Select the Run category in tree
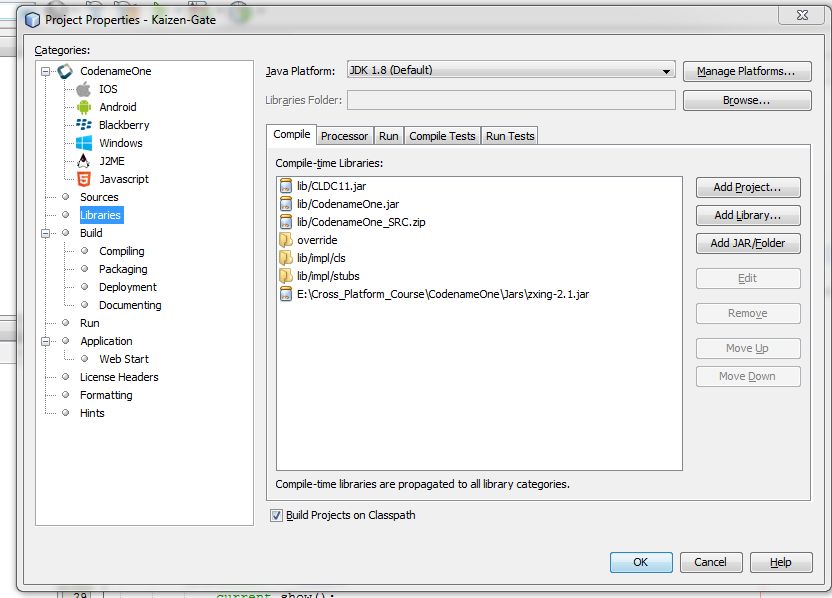Image resolution: width=832 pixels, height=598 pixels. click(x=90, y=323)
